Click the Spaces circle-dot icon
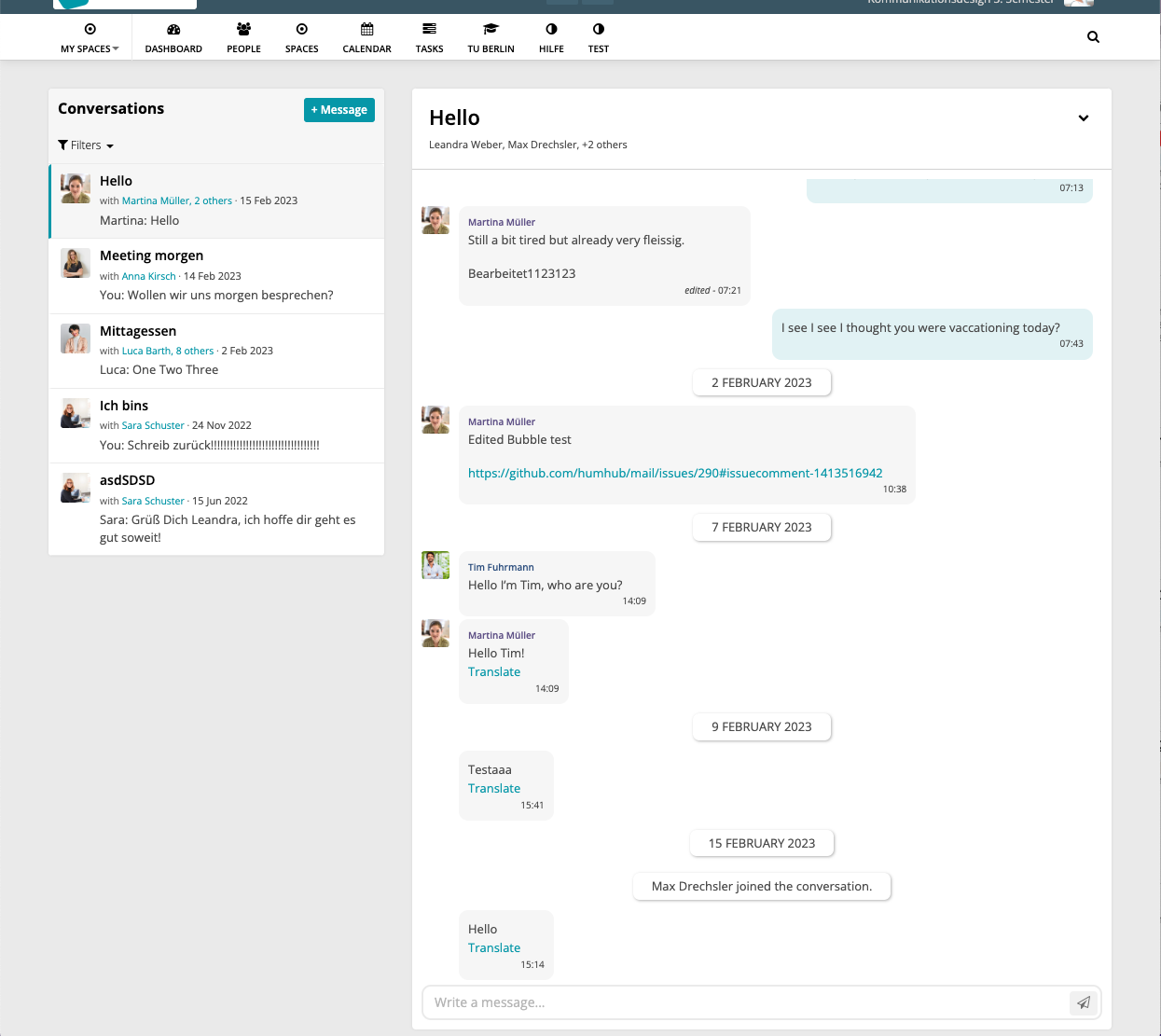 point(302,29)
